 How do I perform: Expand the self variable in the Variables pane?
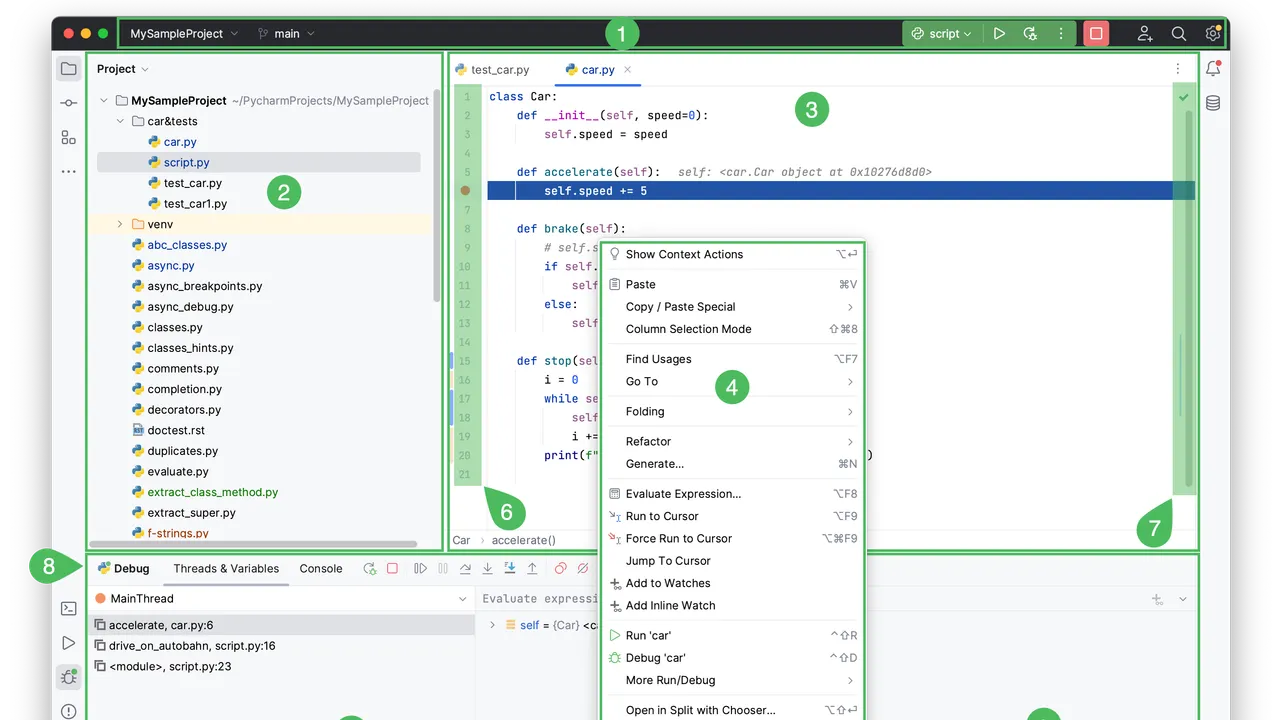point(492,625)
